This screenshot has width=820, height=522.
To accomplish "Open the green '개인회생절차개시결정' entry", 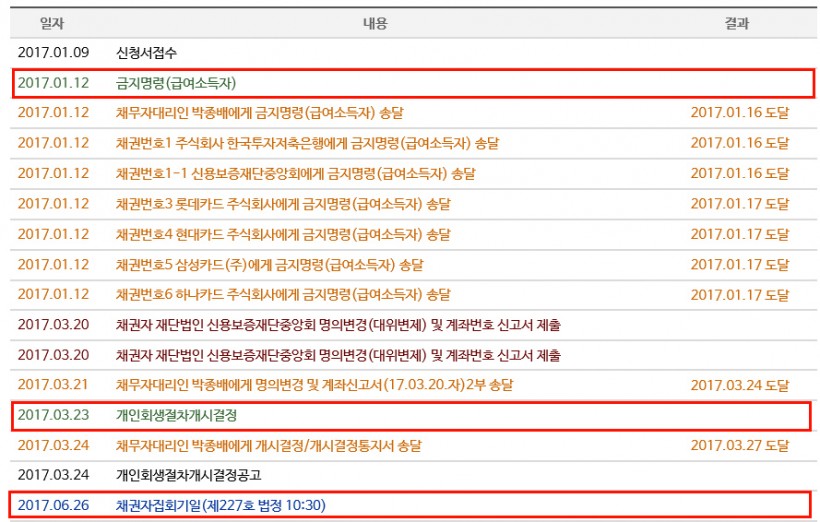I will tap(177, 416).
